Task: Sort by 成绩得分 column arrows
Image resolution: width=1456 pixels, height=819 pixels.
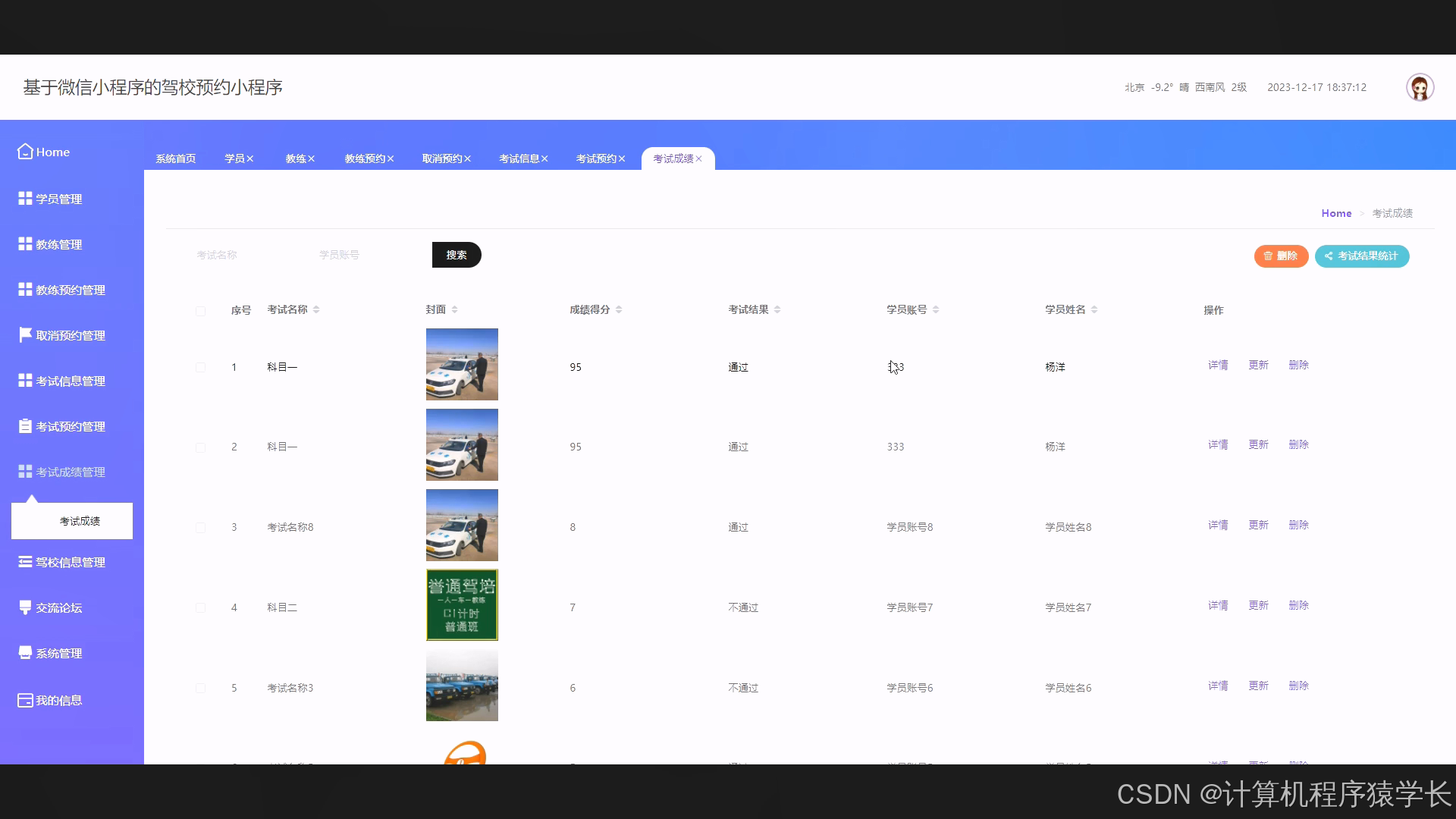Action: (619, 309)
